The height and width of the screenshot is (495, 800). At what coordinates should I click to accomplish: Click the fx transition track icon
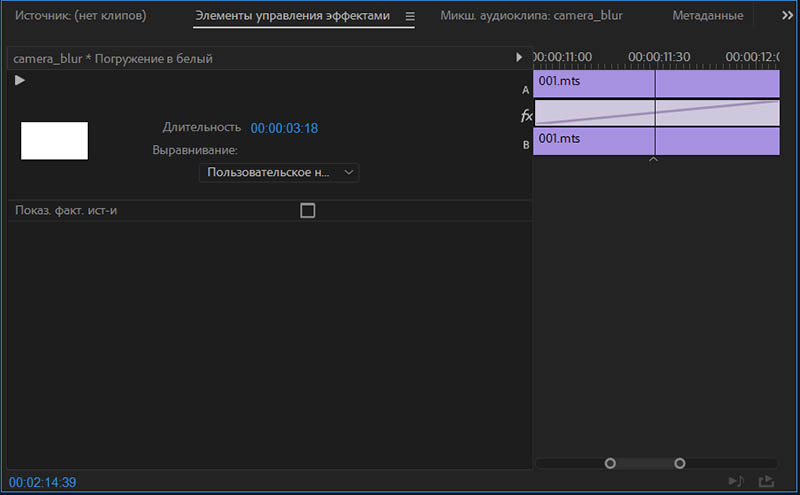526,116
